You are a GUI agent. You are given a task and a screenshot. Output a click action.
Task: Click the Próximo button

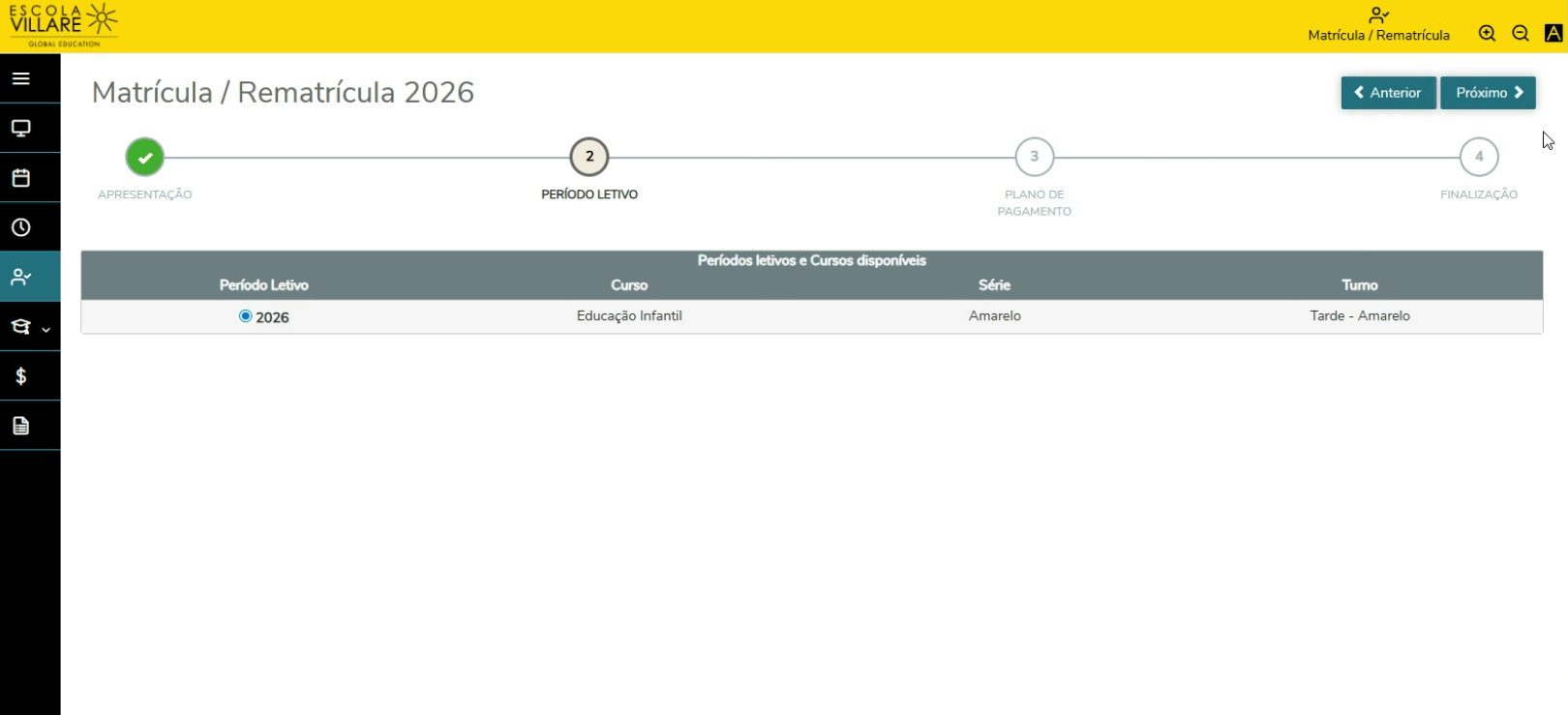pyautogui.click(x=1488, y=93)
